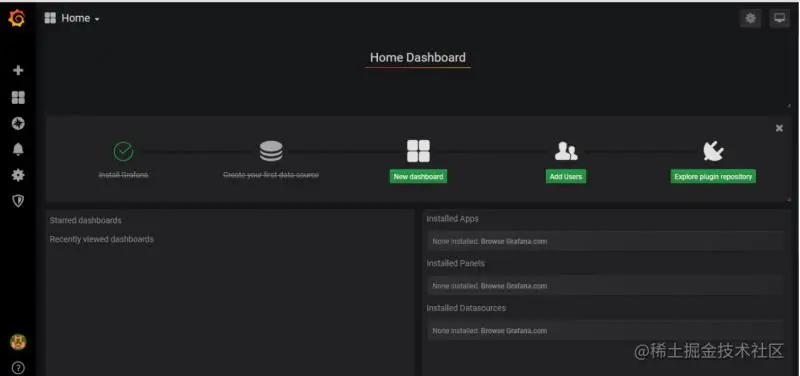Click the Add Users button
This screenshot has width=800, height=376.
point(566,177)
